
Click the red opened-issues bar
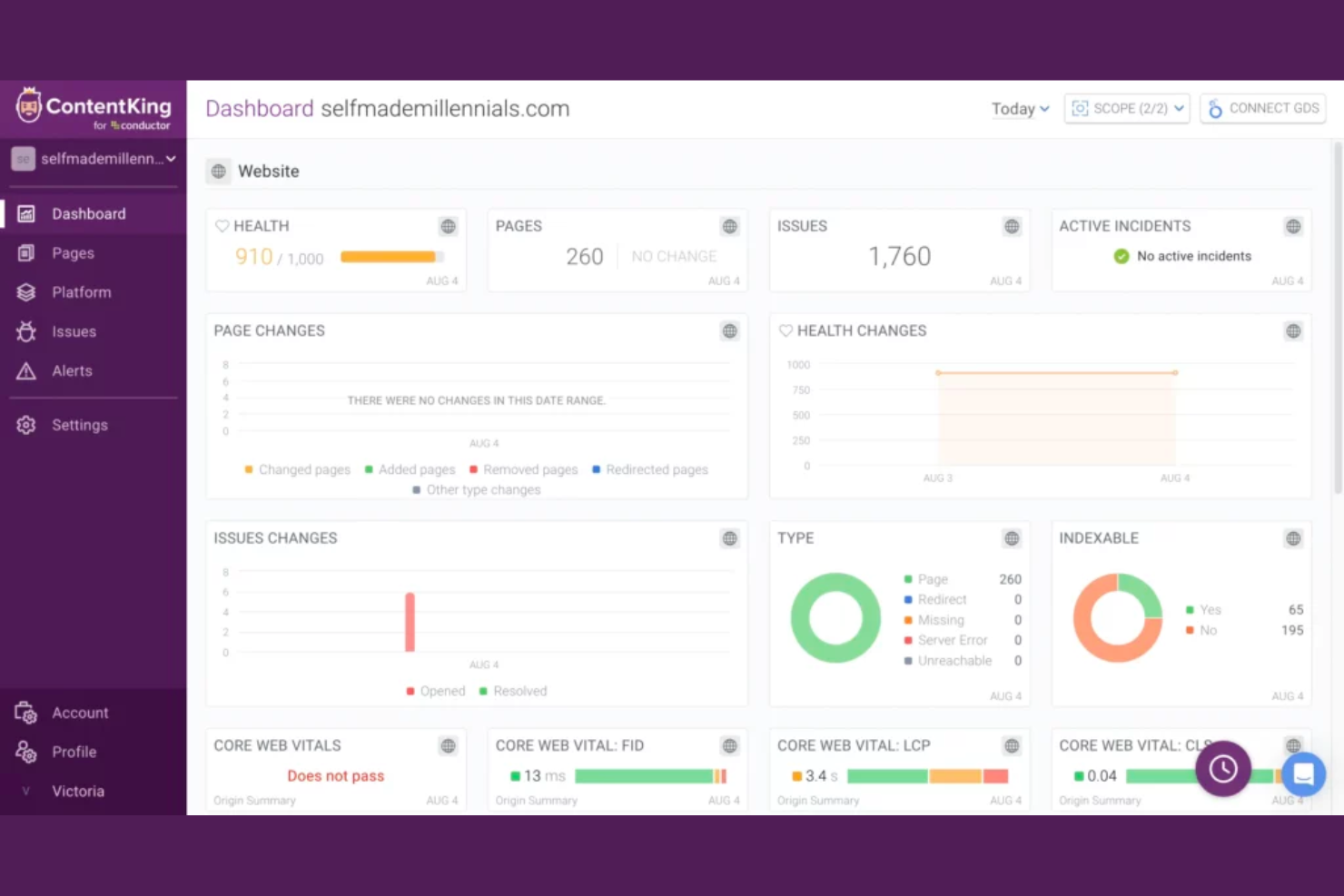click(x=410, y=622)
